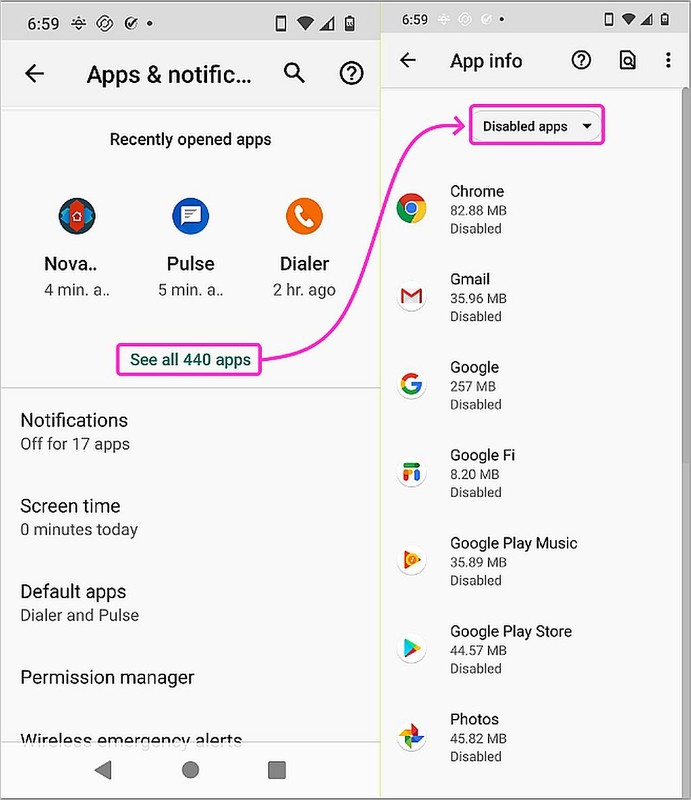Click the 'Dialer and Pulse' subtitle

click(x=80, y=615)
